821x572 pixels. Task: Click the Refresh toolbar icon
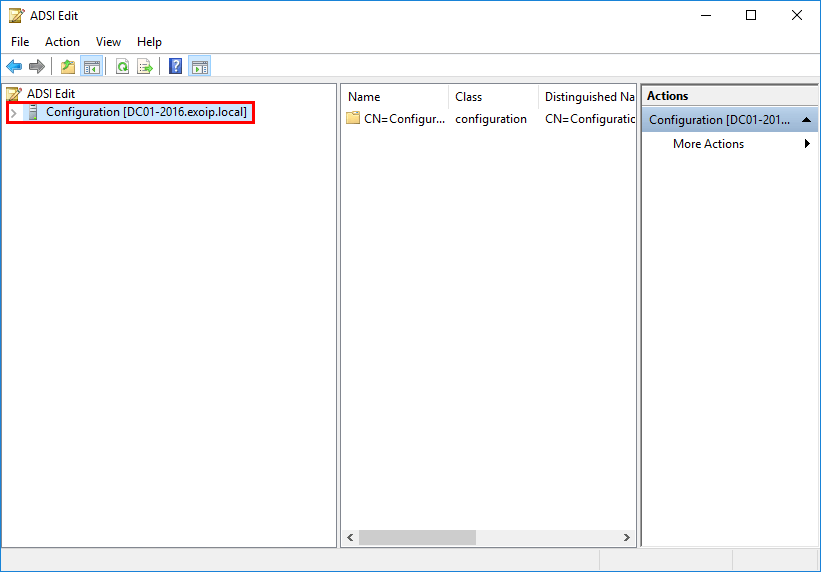click(122, 67)
